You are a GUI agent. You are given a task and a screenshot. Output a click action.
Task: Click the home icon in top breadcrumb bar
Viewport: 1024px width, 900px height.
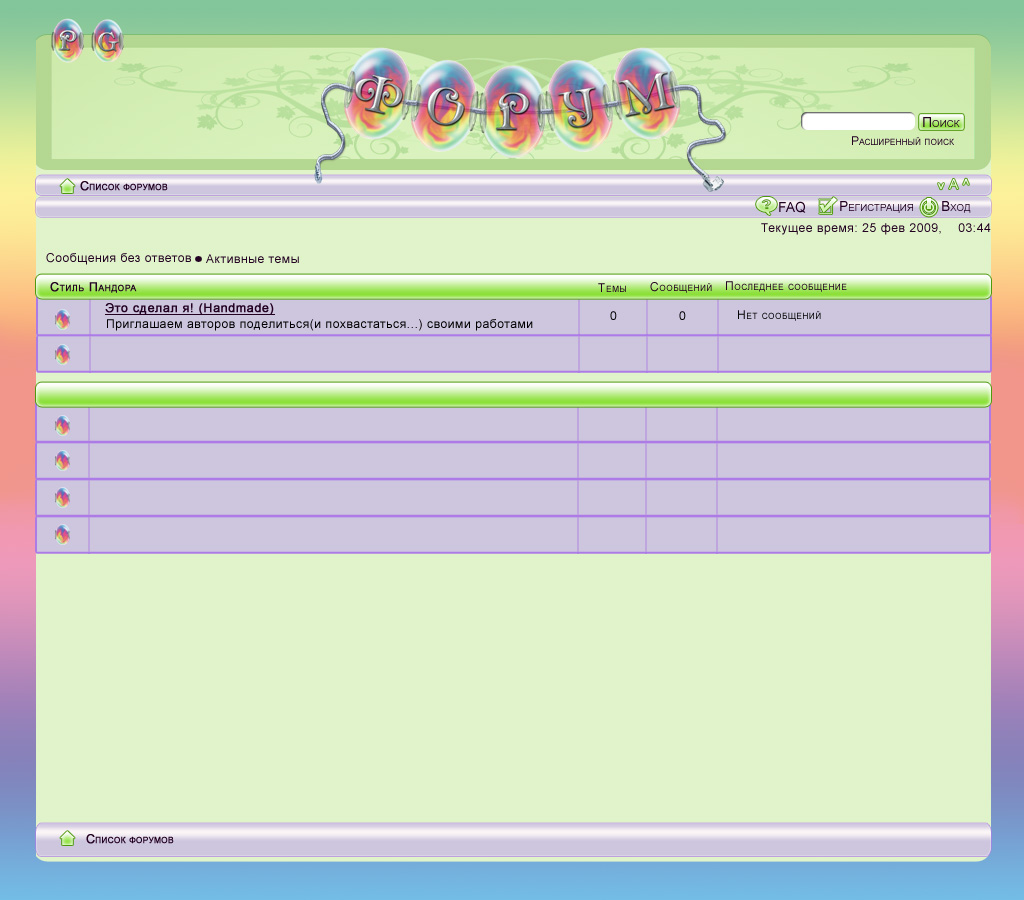pos(67,186)
